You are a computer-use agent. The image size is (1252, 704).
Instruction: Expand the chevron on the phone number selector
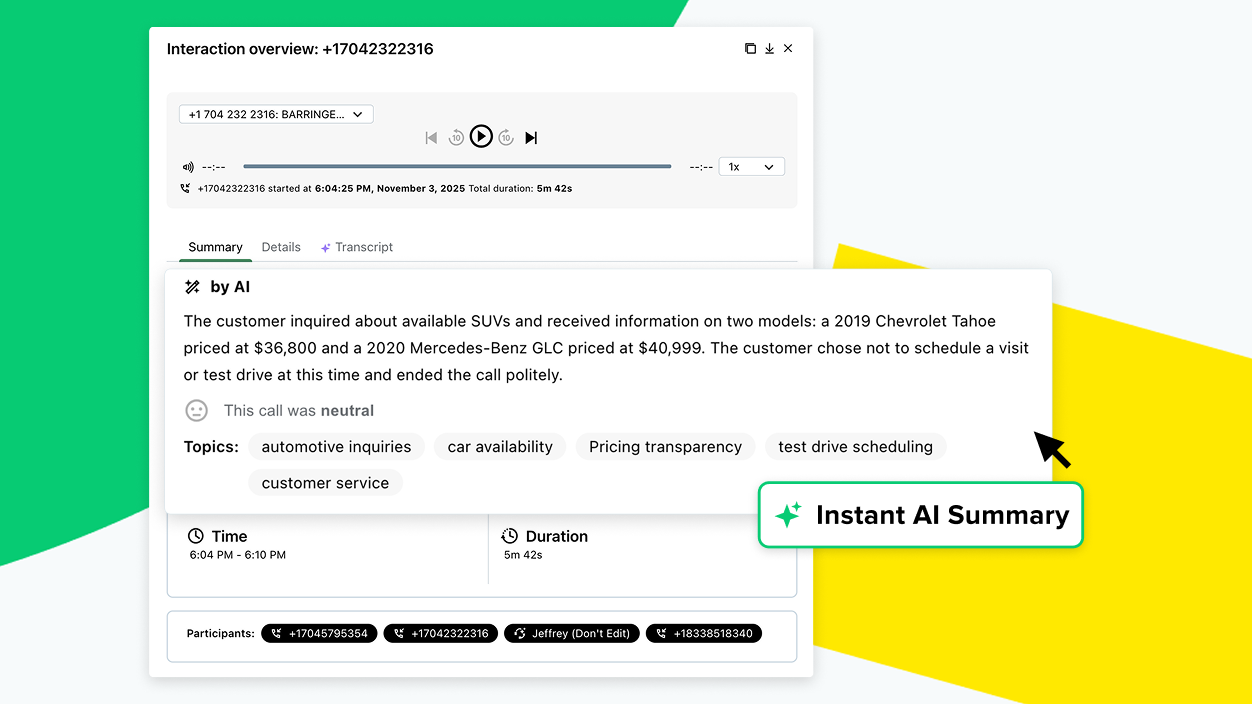(x=358, y=114)
